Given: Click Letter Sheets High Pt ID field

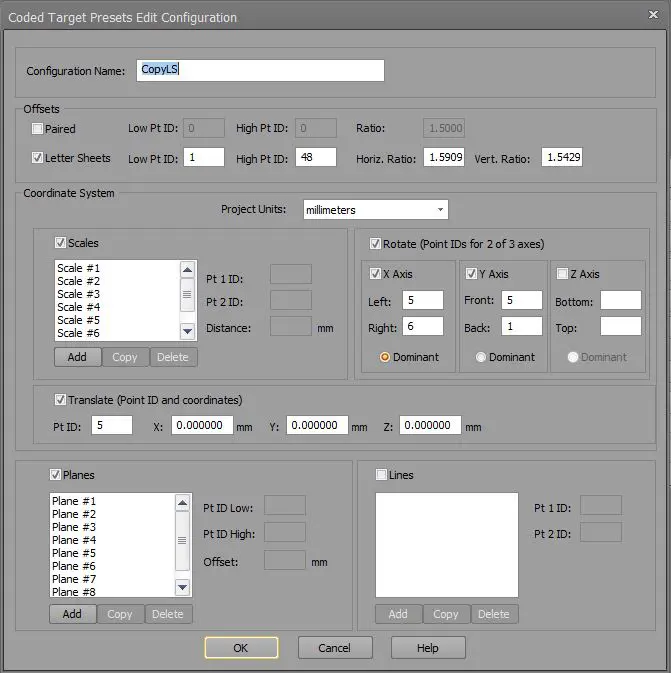Looking at the screenshot, I should point(316,157).
